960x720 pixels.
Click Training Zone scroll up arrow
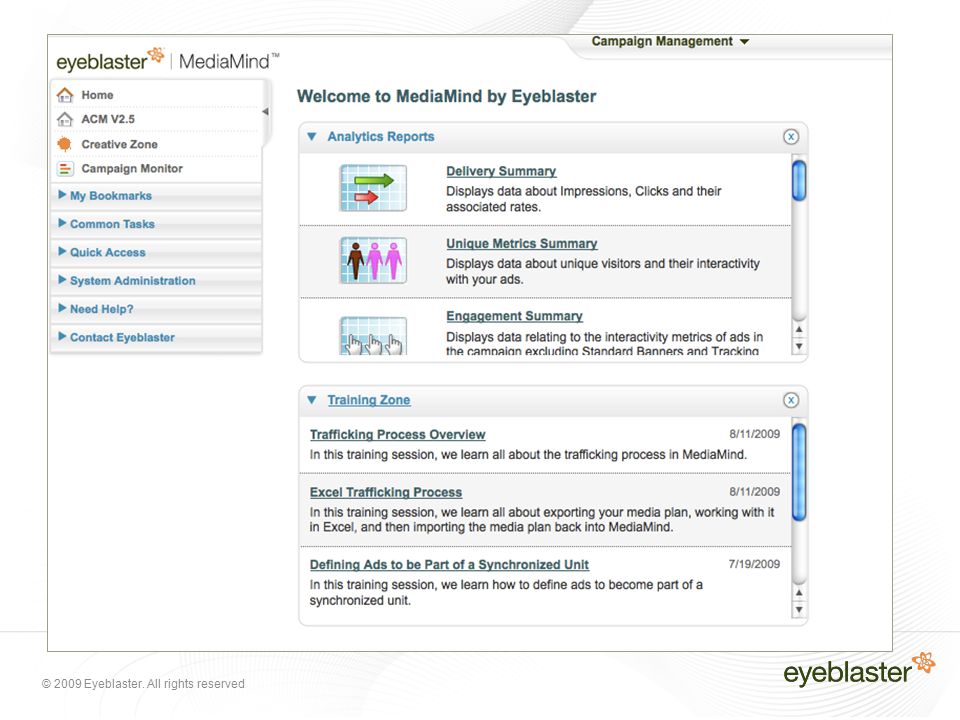pos(798,593)
